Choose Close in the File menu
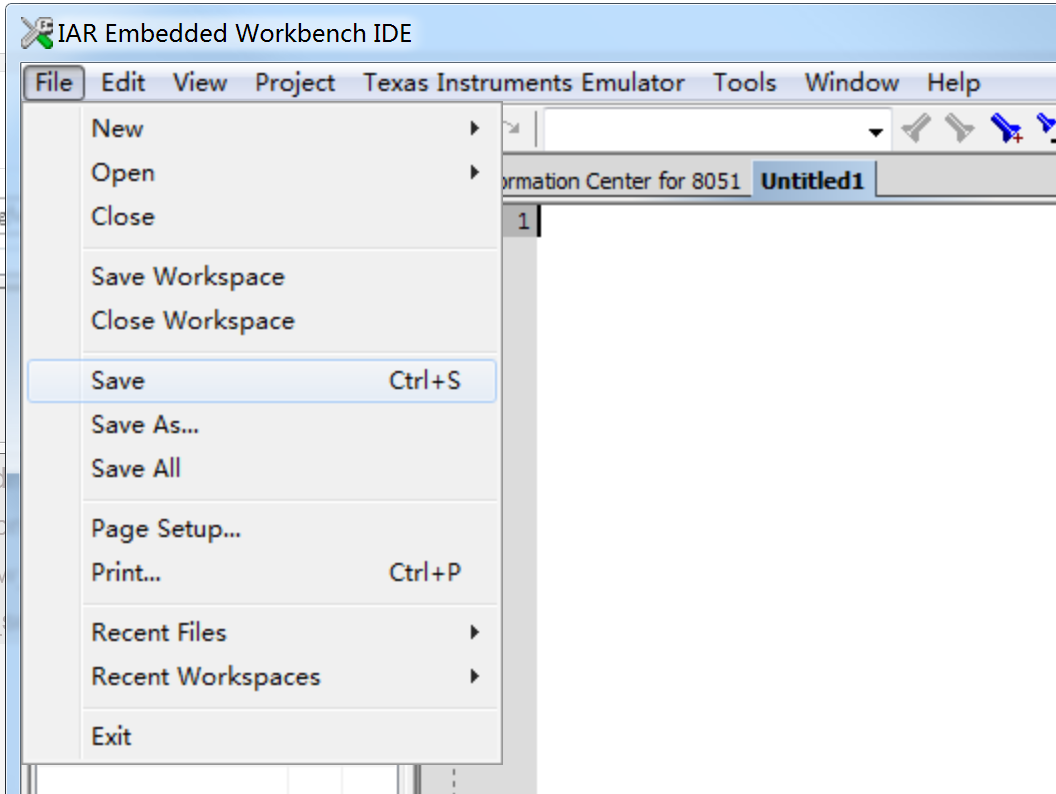The width and height of the screenshot is (1056, 794). (x=263, y=217)
